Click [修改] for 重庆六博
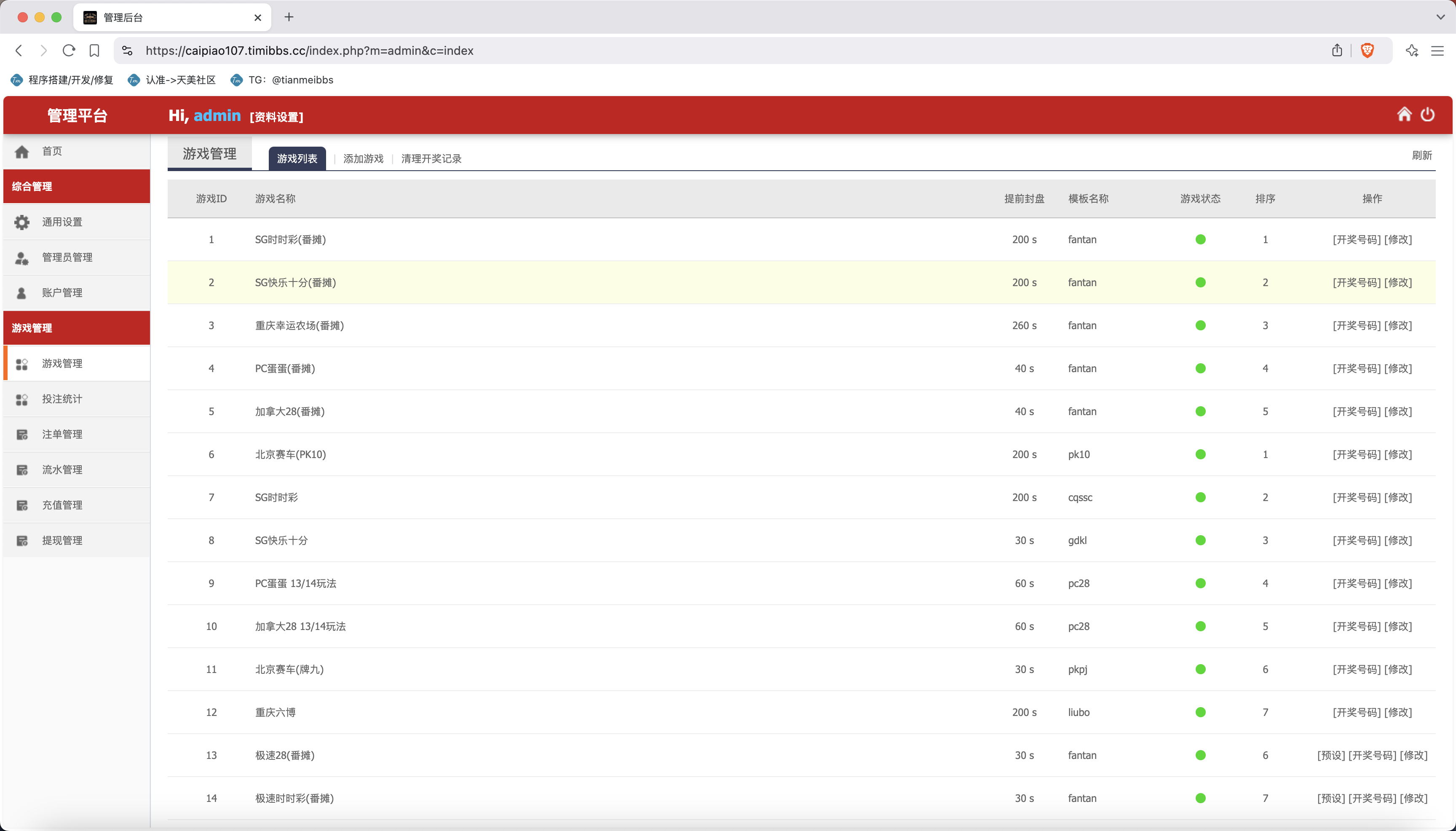Viewport: 1456px width, 831px height. [1398, 712]
